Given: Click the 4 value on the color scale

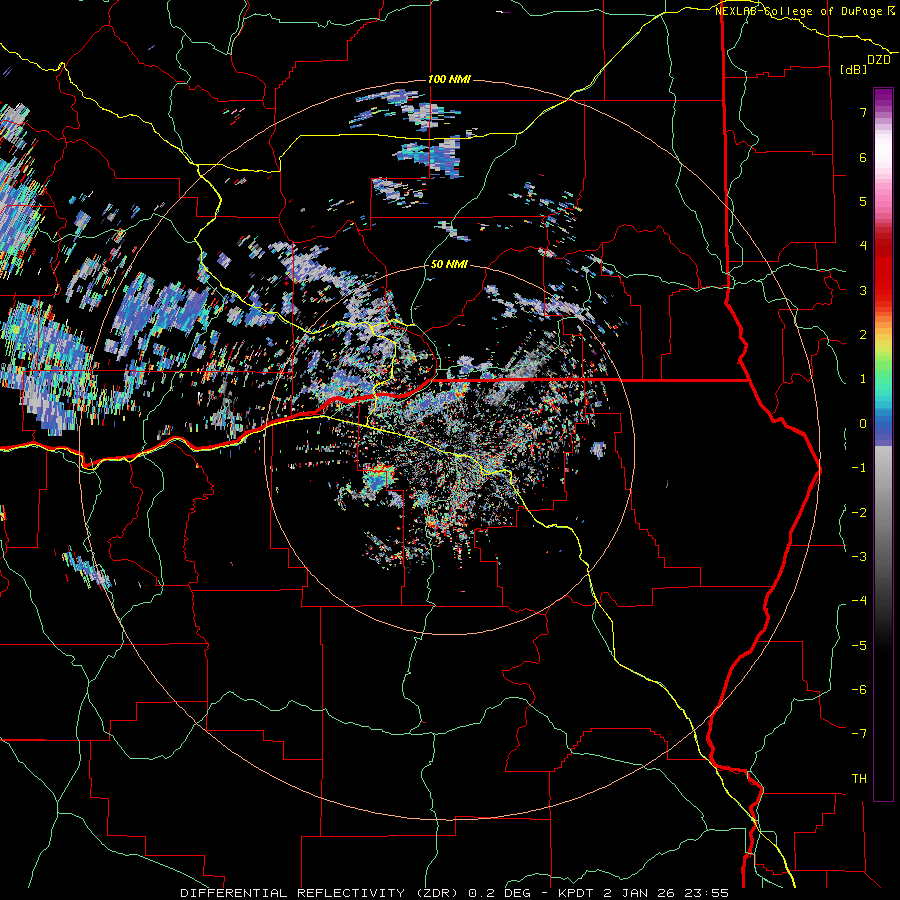Looking at the screenshot, I should coord(863,246).
